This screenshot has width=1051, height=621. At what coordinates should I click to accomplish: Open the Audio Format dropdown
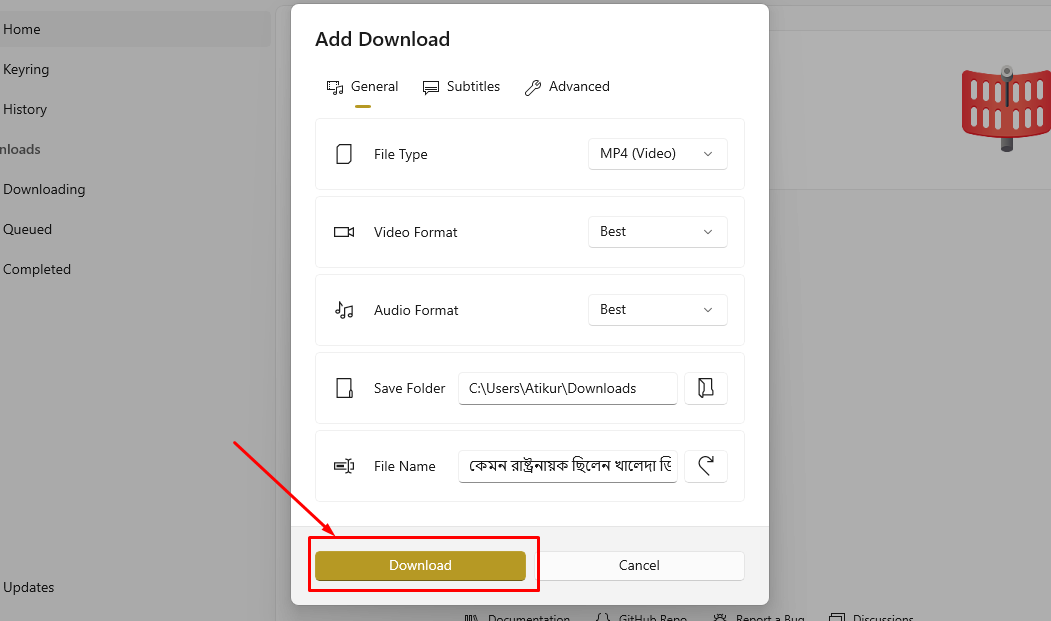point(657,310)
